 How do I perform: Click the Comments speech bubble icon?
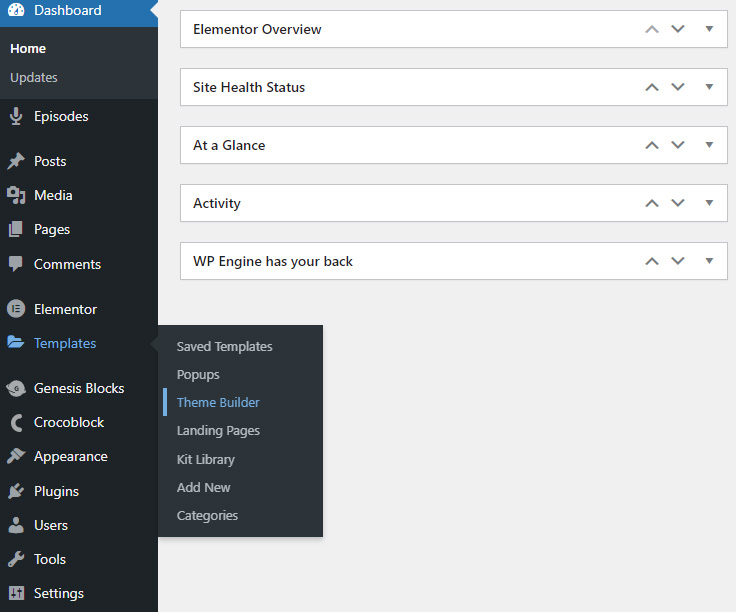(x=15, y=264)
